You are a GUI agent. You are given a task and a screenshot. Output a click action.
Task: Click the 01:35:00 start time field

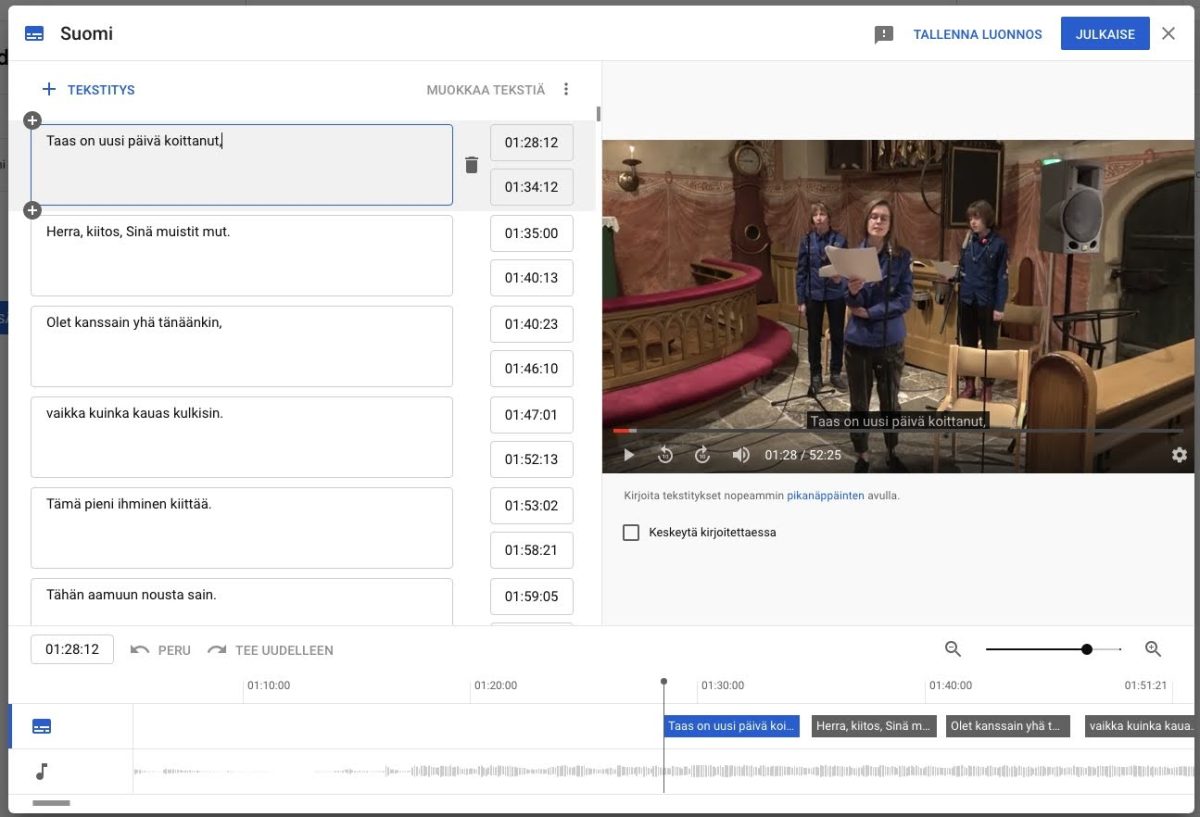coord(531,233)
